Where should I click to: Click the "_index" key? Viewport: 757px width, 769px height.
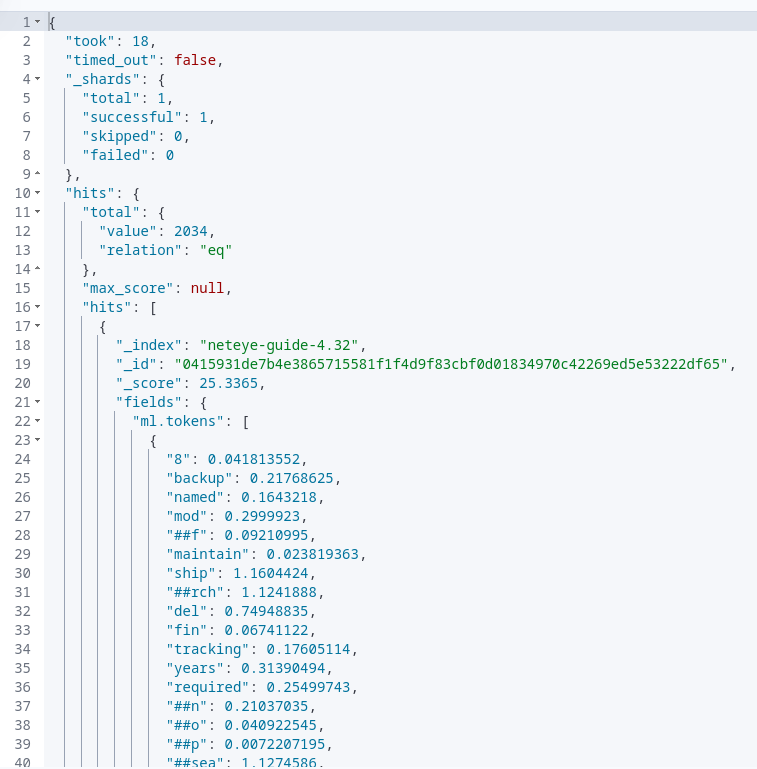pyautogui.click(x=149, y=345)
